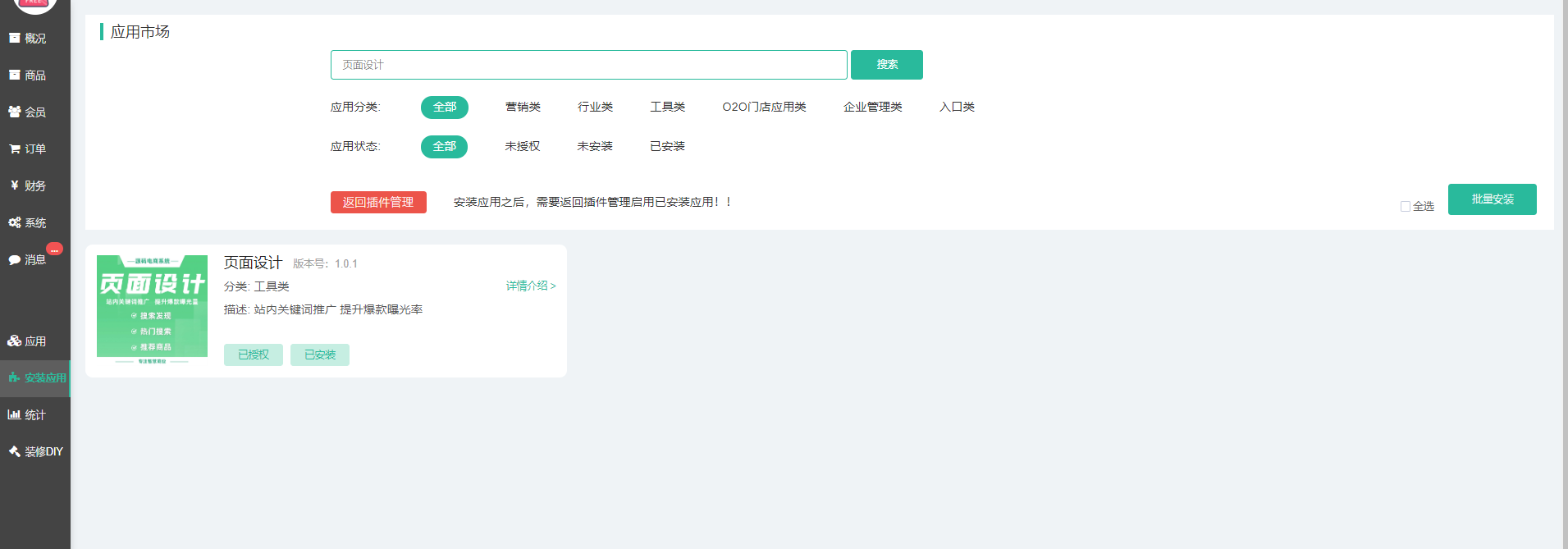1568x549 pixels.
Task: Filter category by 营销类
Action: point(523,108)
